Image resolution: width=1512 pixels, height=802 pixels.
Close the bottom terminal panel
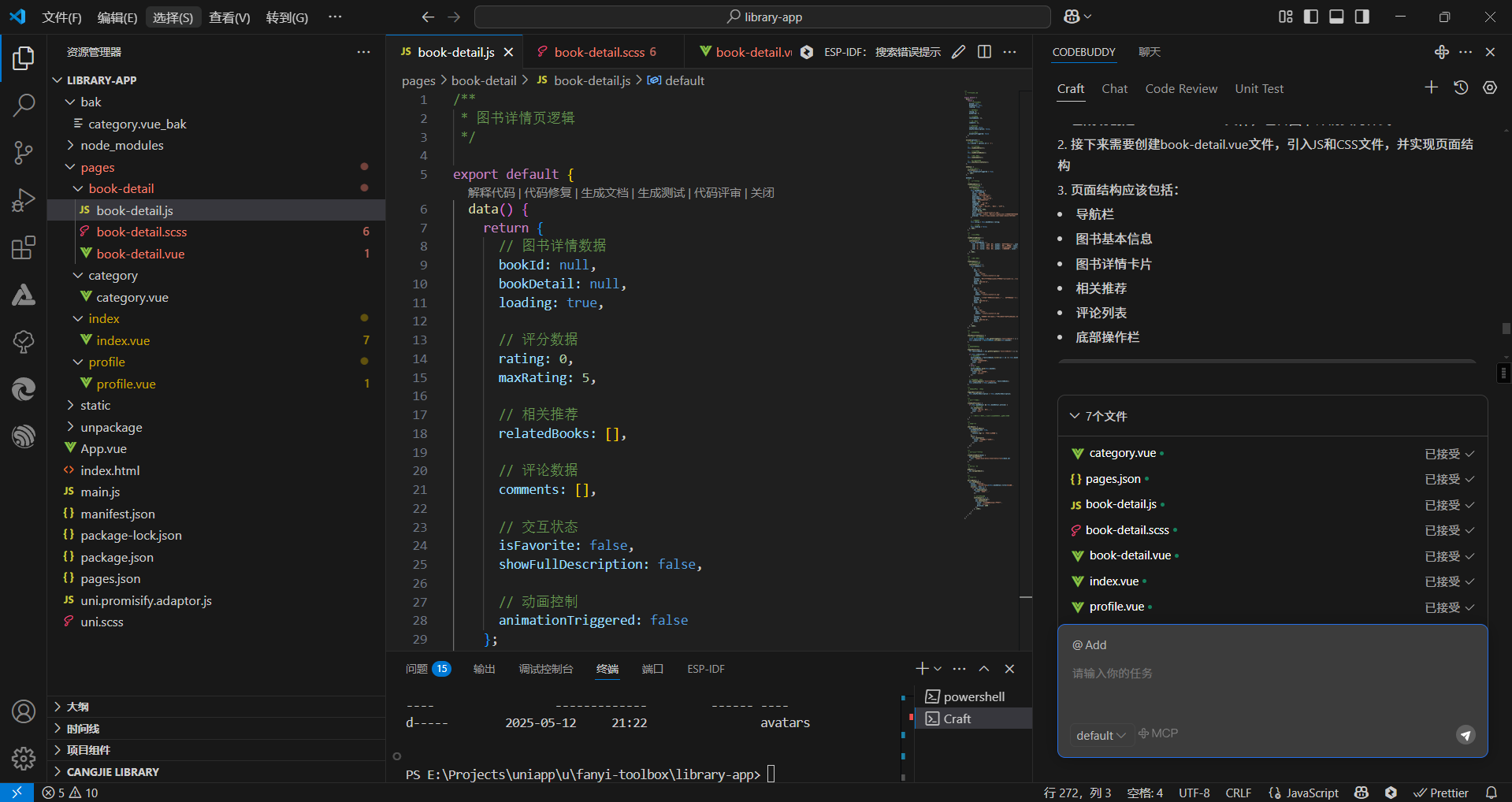pyautogui.click(x=1009, y=669)
